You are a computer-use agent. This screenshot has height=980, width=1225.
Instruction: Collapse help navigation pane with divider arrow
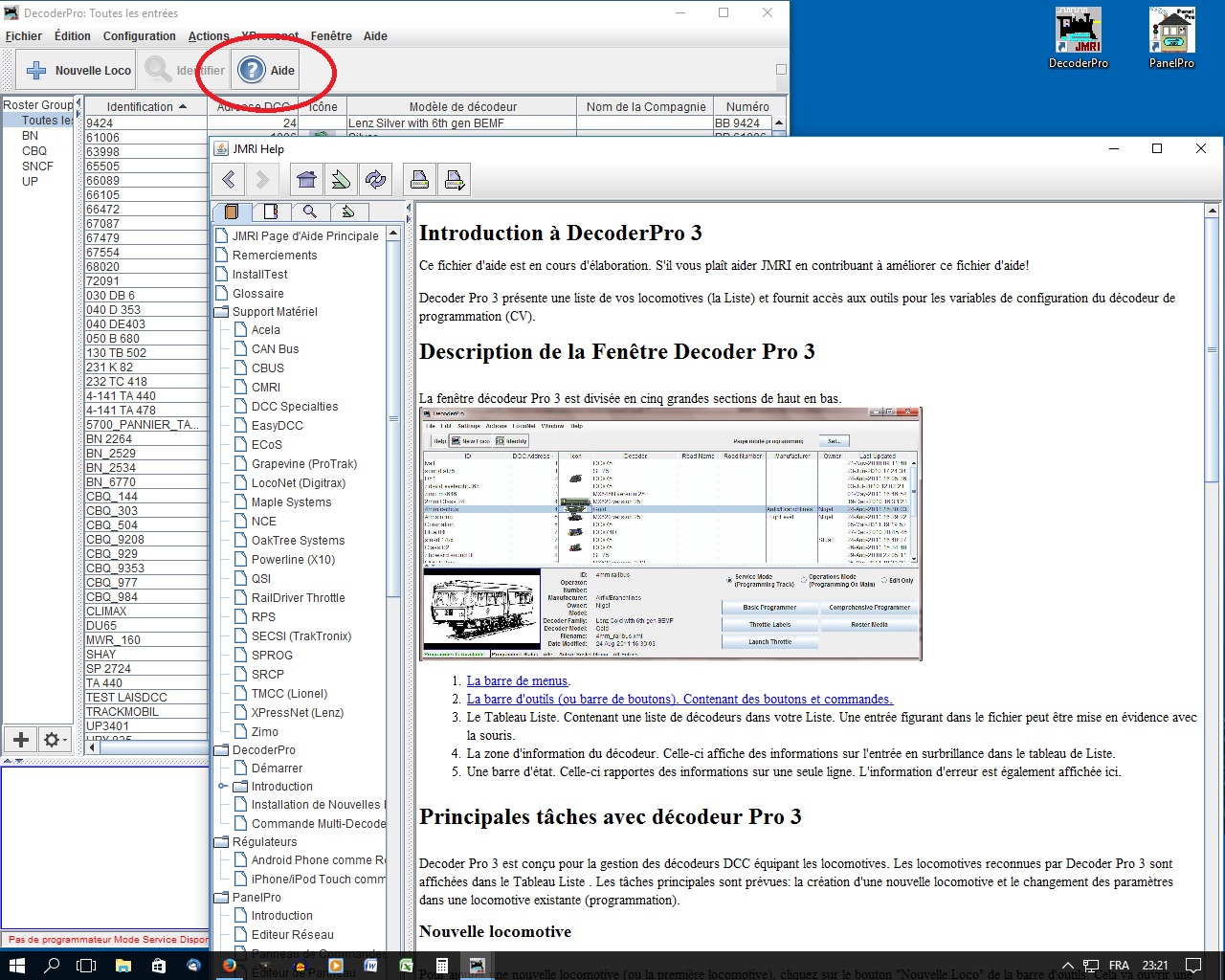pos(408,208)
